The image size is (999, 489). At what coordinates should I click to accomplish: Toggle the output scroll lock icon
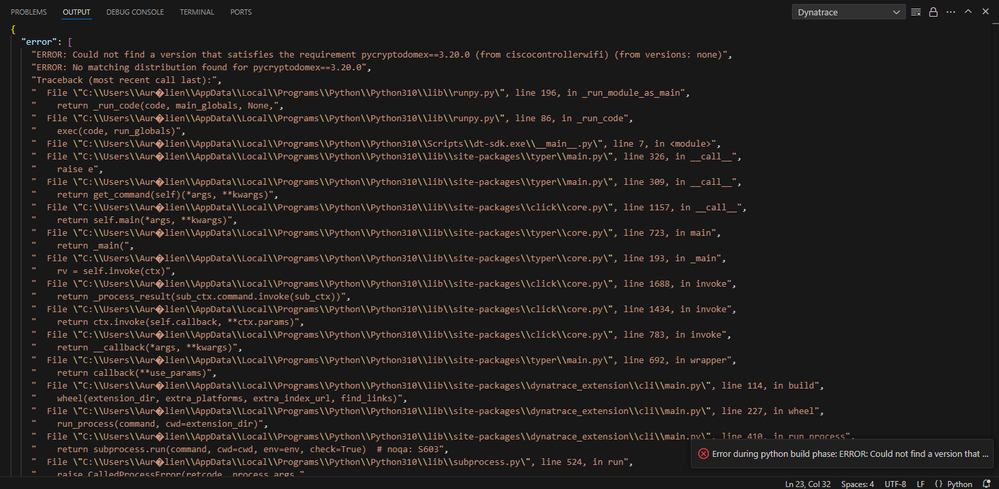pyautogui.click(x=933, y=12)
